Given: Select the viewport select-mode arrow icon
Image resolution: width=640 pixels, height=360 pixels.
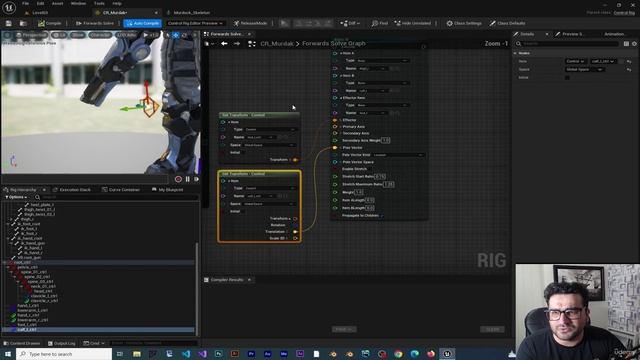Looking at the screenshot, I should coord(168,35).
